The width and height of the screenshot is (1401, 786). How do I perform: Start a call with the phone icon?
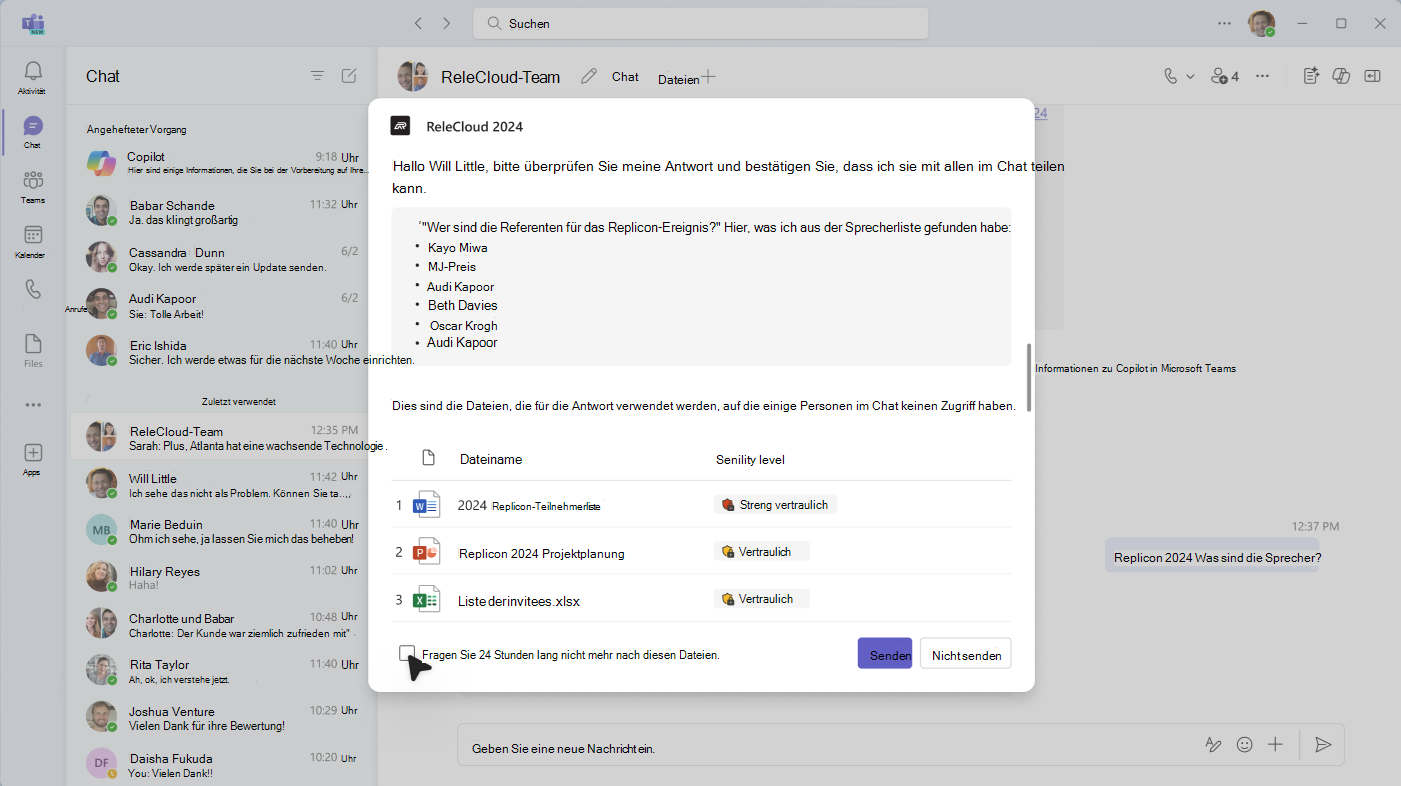click(1171, 76)
